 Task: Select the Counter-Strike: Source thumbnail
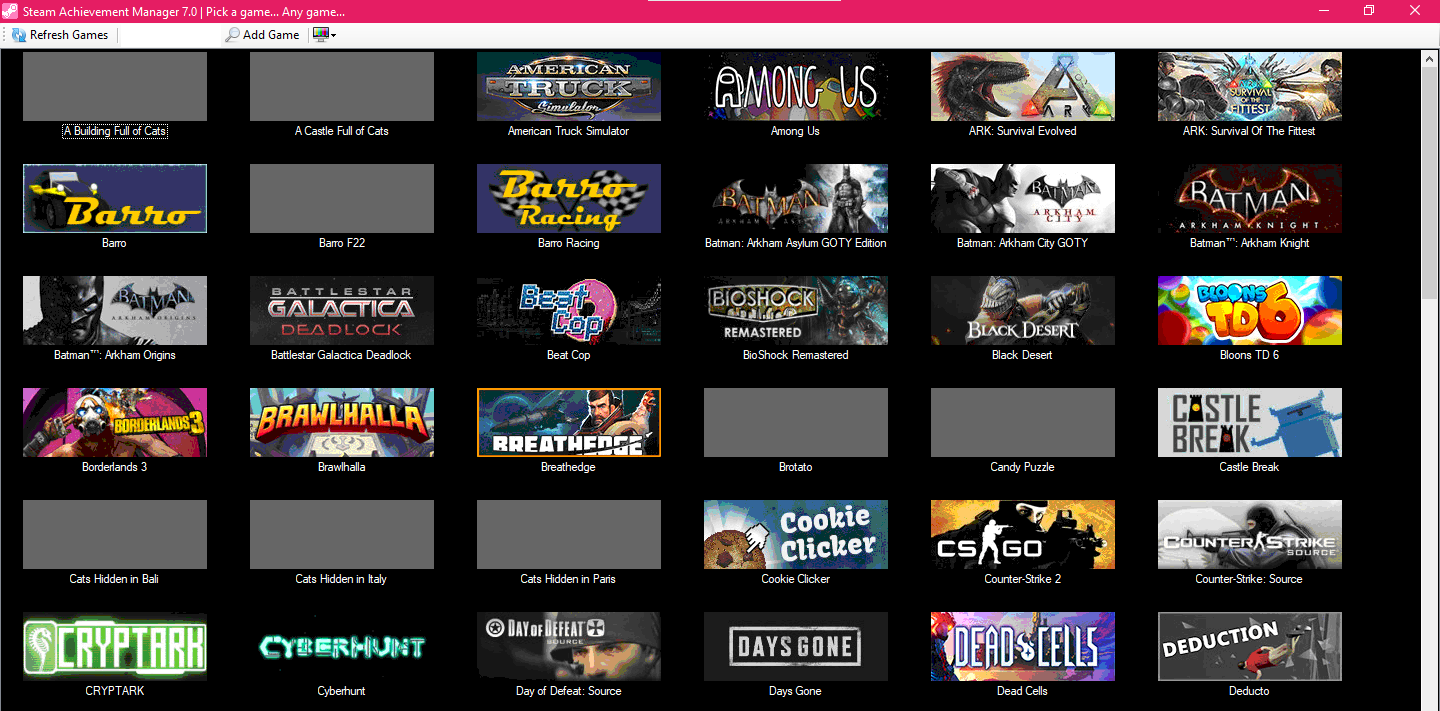[x=1250, y=535]
